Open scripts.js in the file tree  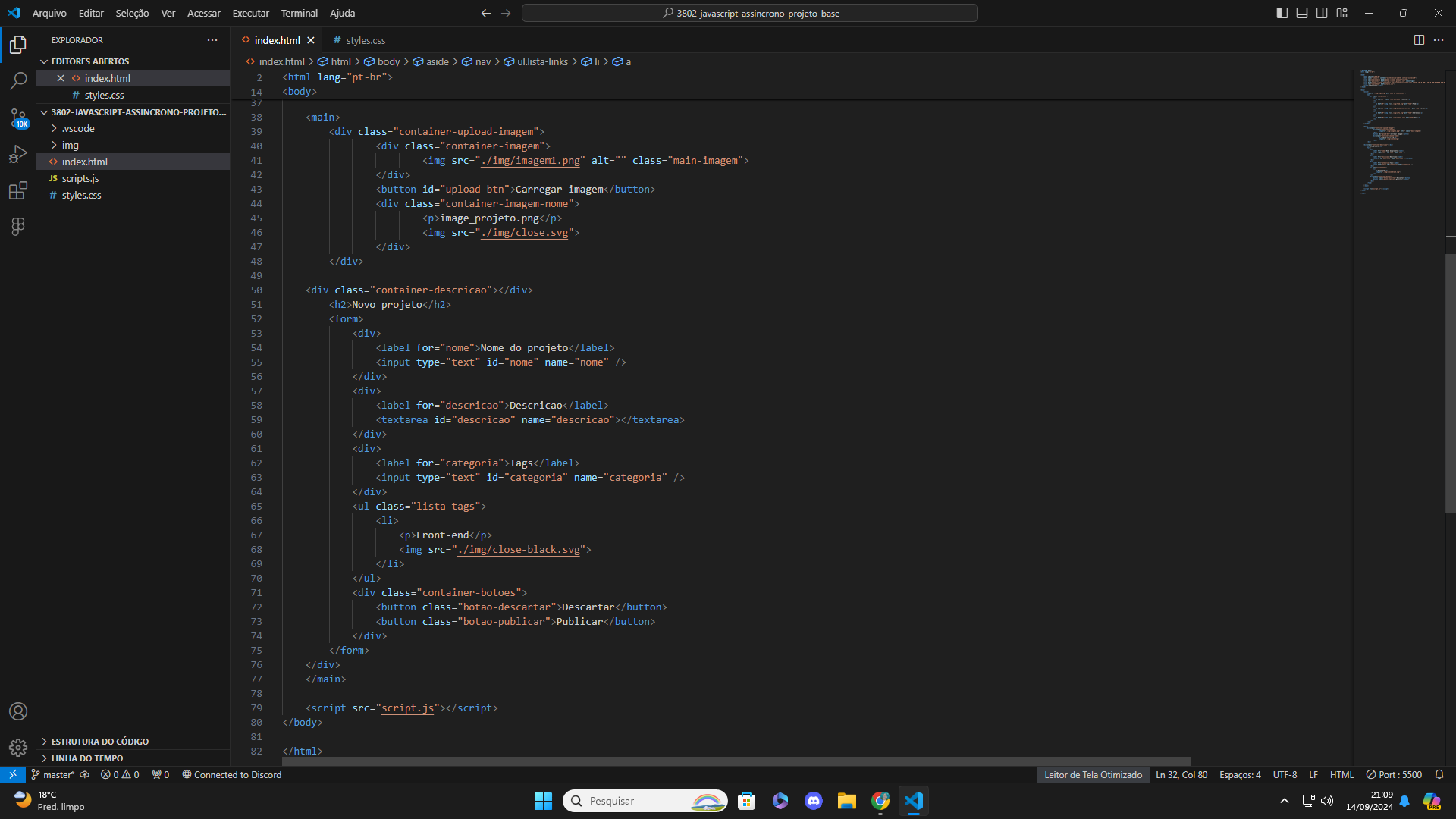coord(133,178)
